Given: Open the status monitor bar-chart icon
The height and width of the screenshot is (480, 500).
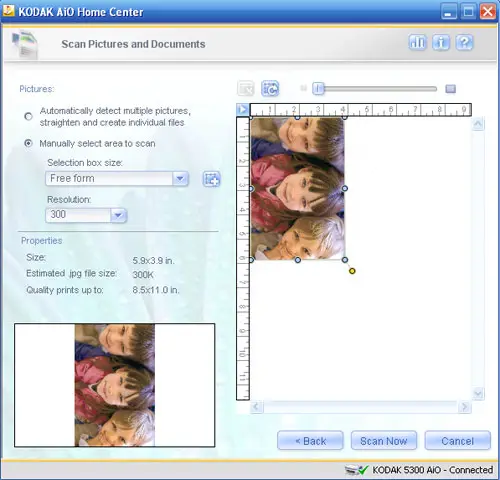Looking at the screenshot, I should click(417, 42).
